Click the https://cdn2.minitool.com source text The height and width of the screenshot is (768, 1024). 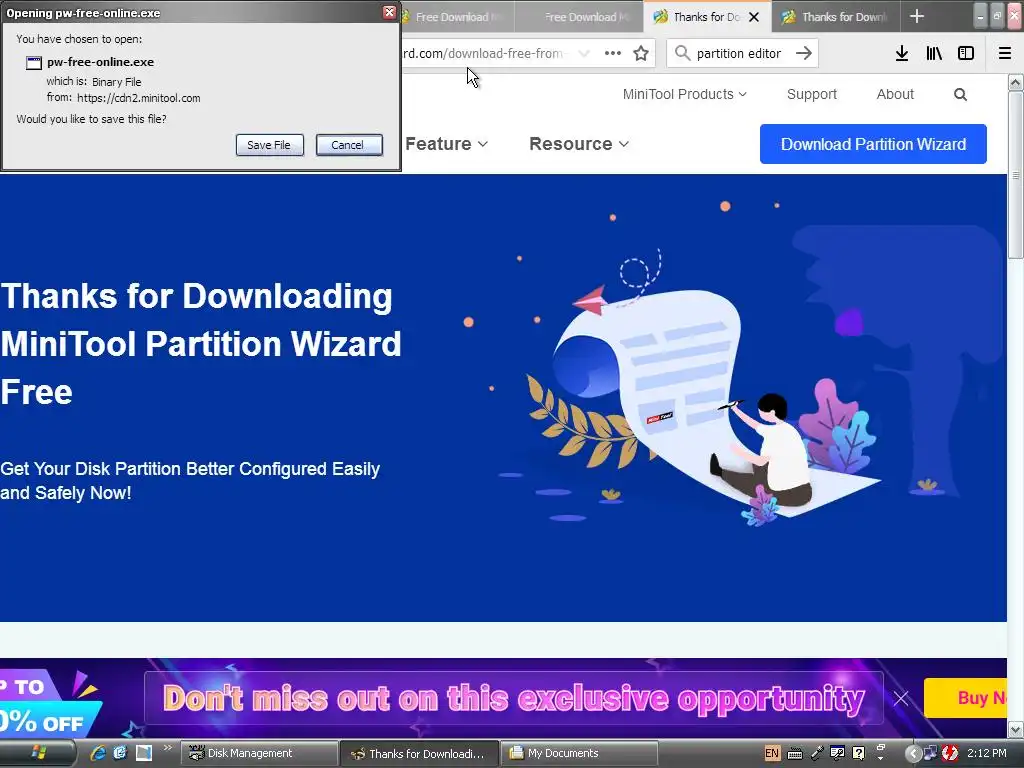click(x=138, y=98)
